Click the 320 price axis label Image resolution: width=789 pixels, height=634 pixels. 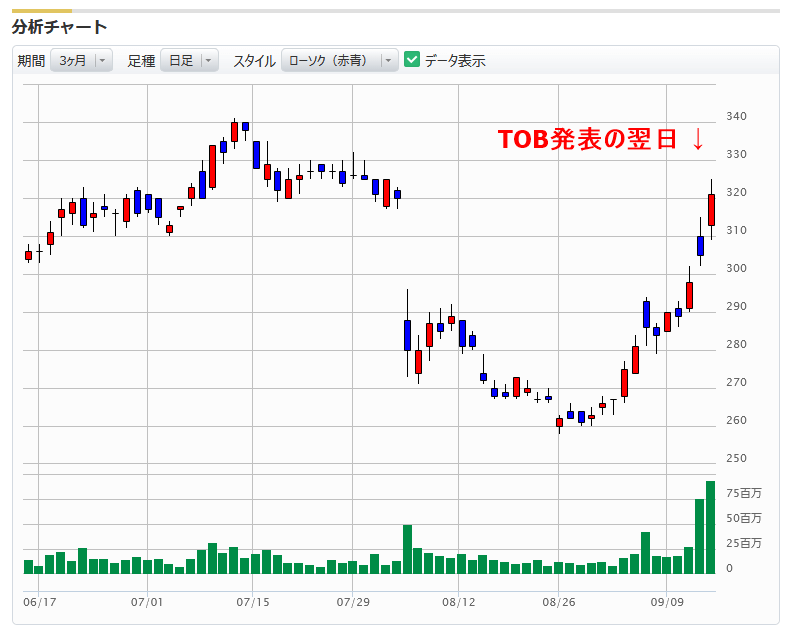coord(736,192)
